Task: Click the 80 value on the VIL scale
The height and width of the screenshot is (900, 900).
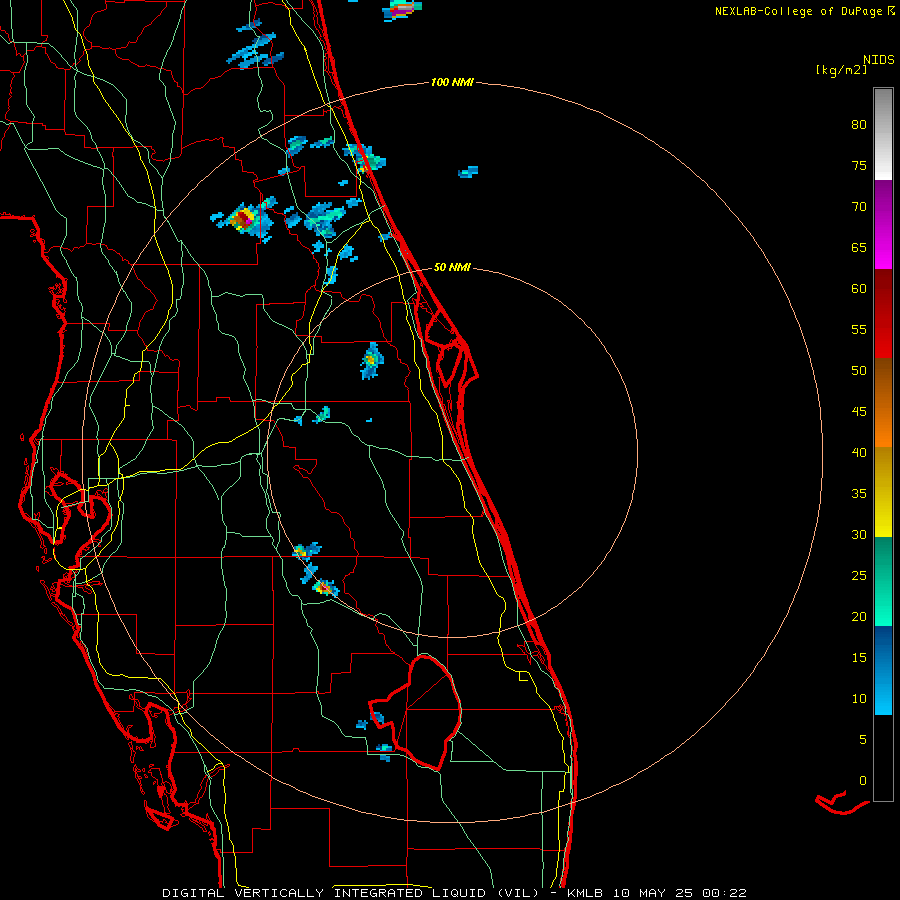Action: pos(859,125)
